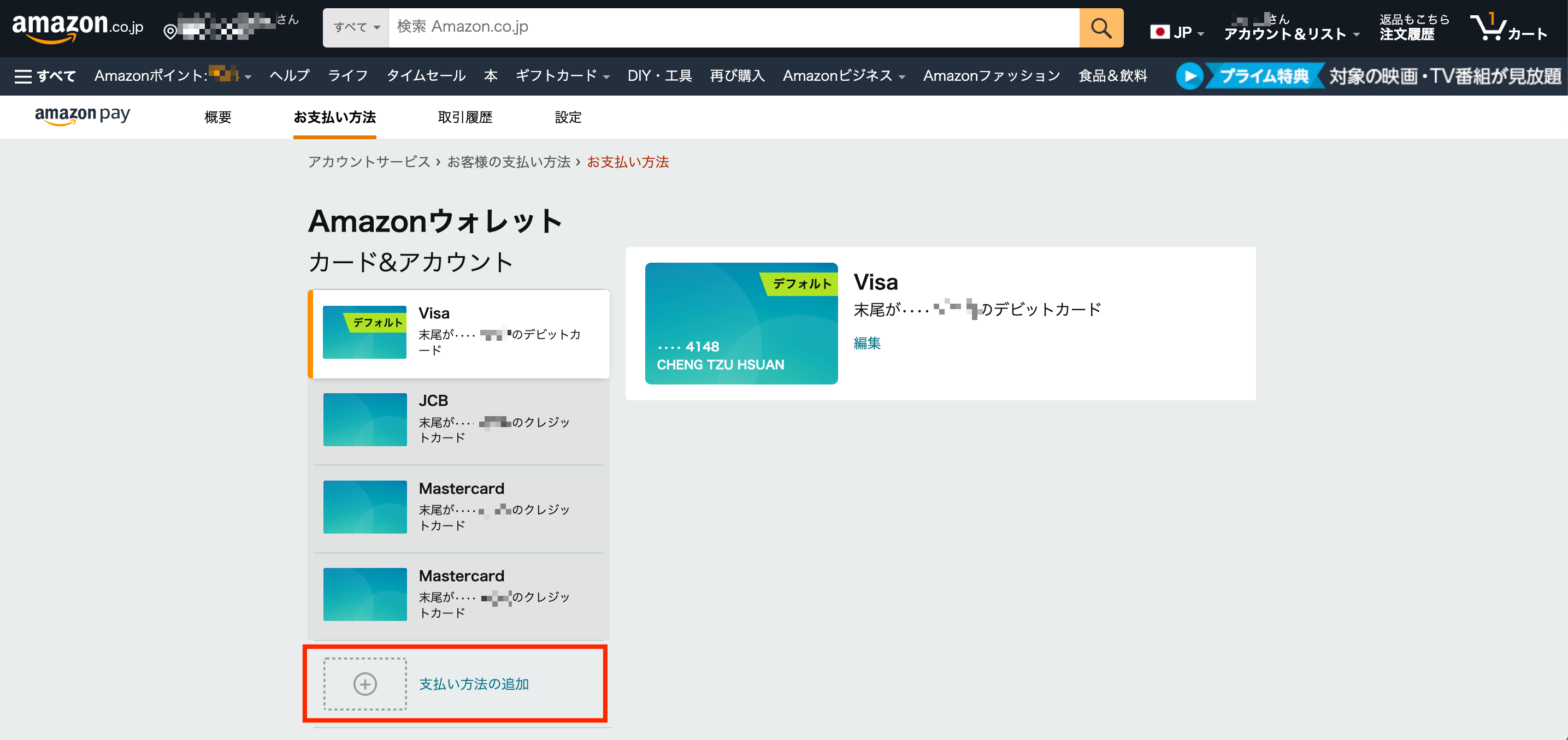Click the Visa card thumbnail with デフォルト tag
The height and width of the screenshot is (740, 1568).
click(x=364, y=331)
